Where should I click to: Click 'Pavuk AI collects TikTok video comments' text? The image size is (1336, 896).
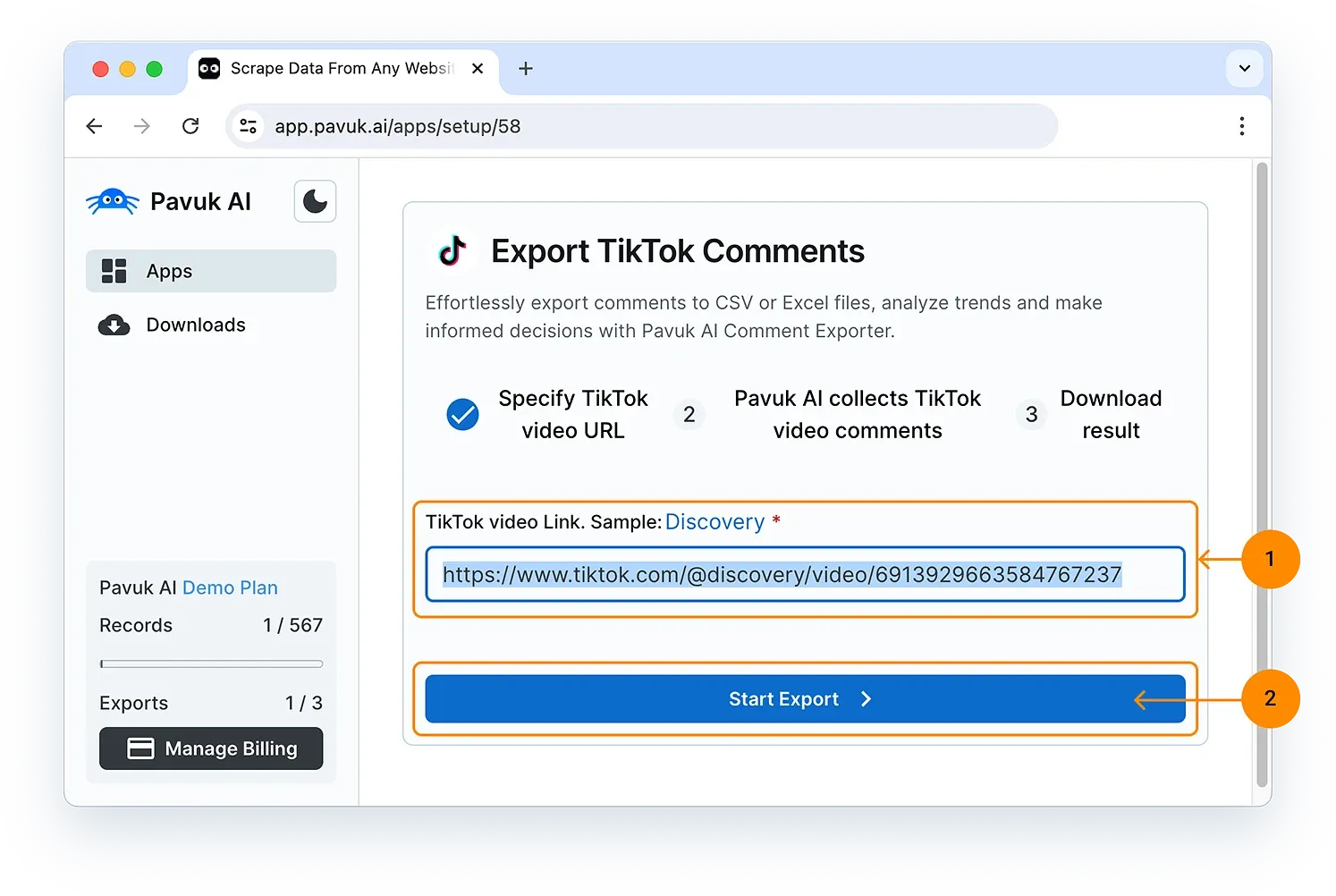pos(858,414)
